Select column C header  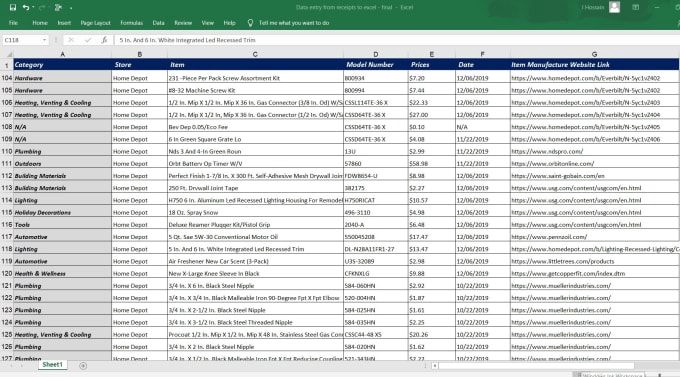pos(255,54)
